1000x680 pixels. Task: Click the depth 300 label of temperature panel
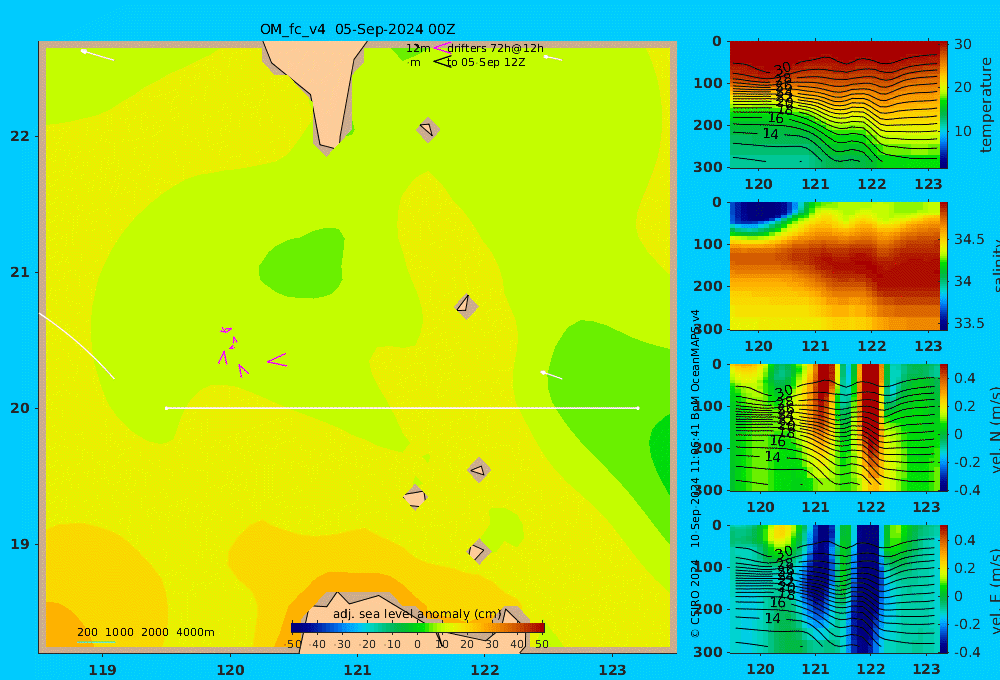[708, 167]
